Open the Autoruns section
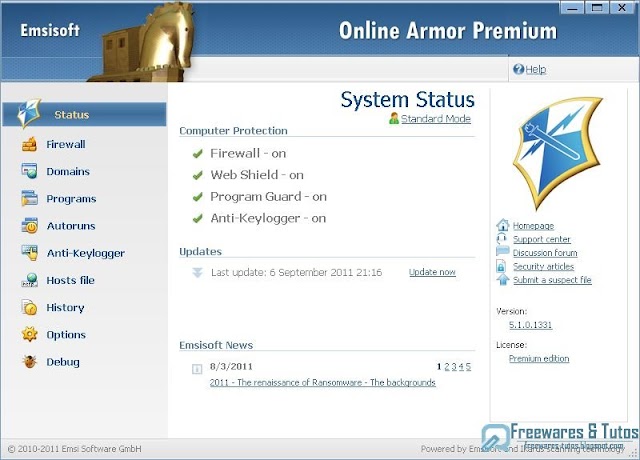The height and width of the screenshot is (460, 640). pos(71,226)
